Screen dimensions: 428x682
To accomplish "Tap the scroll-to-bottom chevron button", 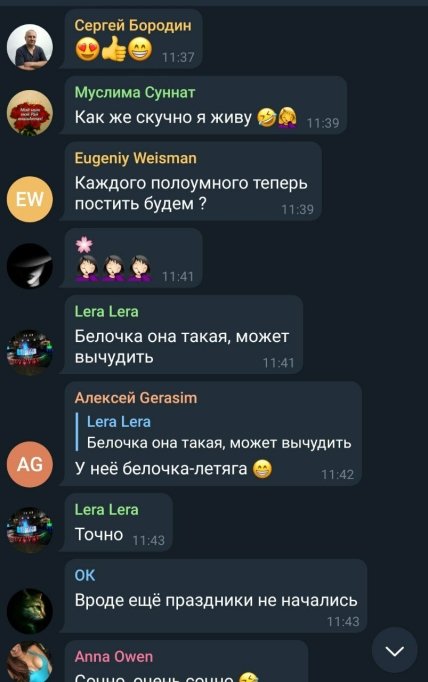I will [x=395, y=650].
